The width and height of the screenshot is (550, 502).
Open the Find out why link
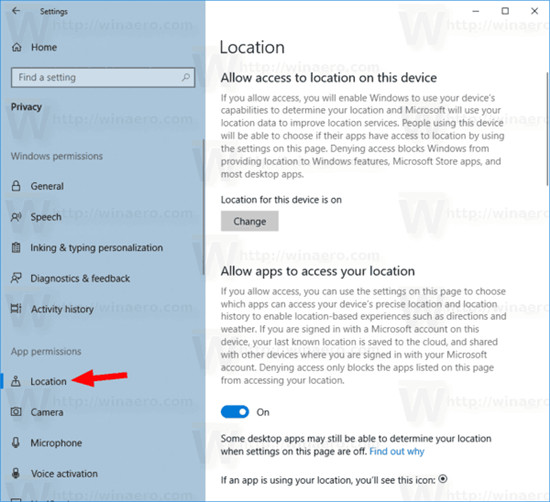(397, 451)
